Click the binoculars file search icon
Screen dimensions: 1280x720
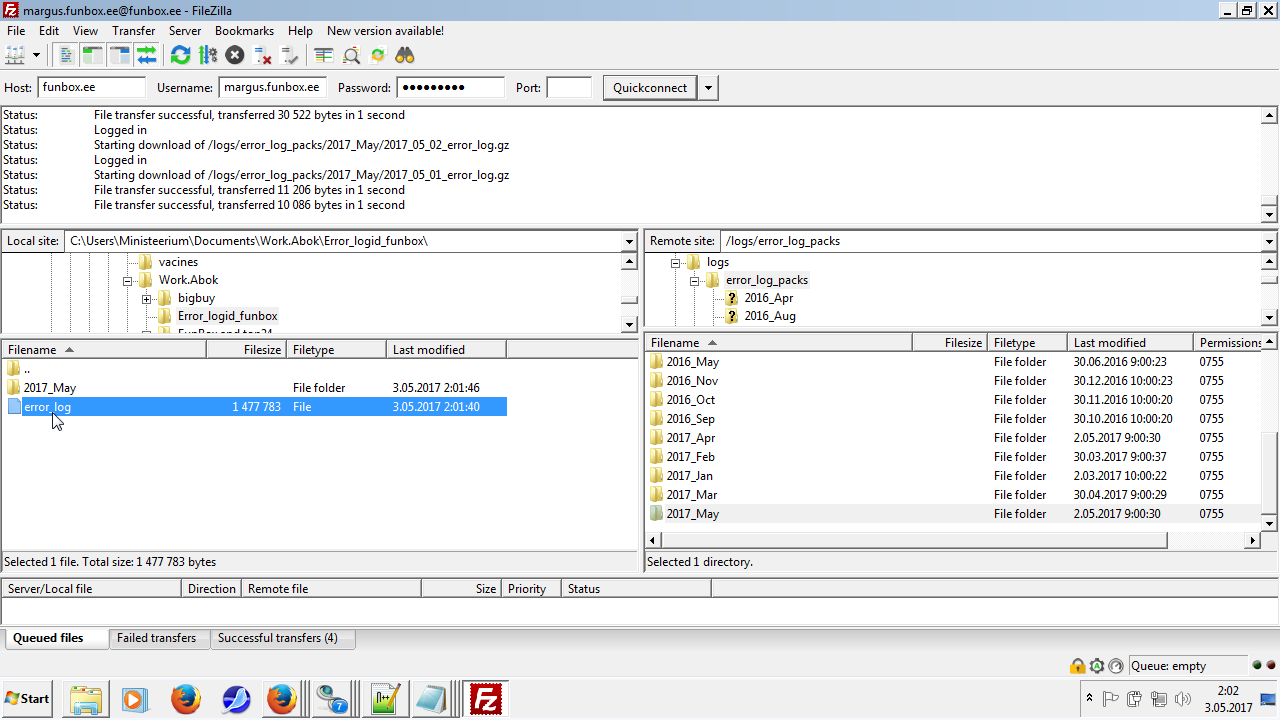[405, 55]
